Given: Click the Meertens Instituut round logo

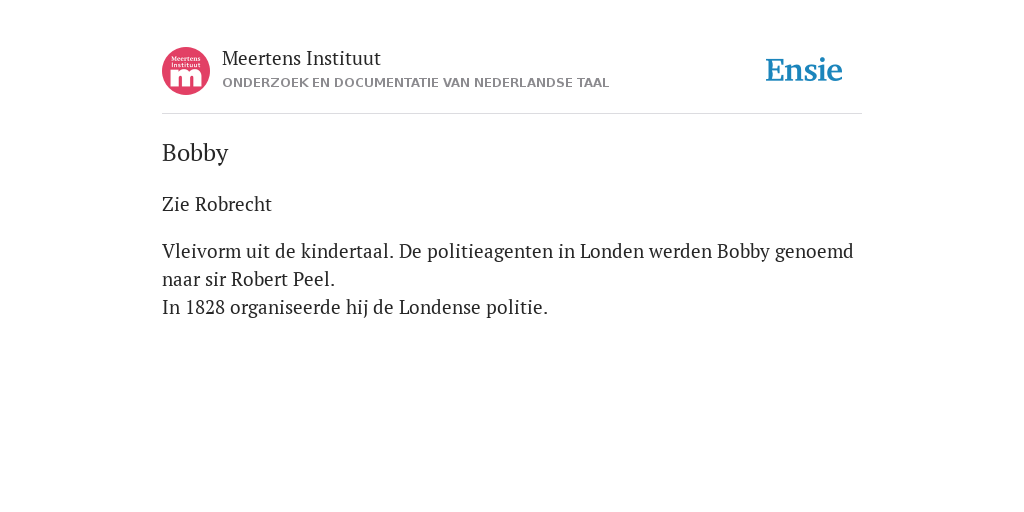Looking at the screenshot, I should click(186, 71).
